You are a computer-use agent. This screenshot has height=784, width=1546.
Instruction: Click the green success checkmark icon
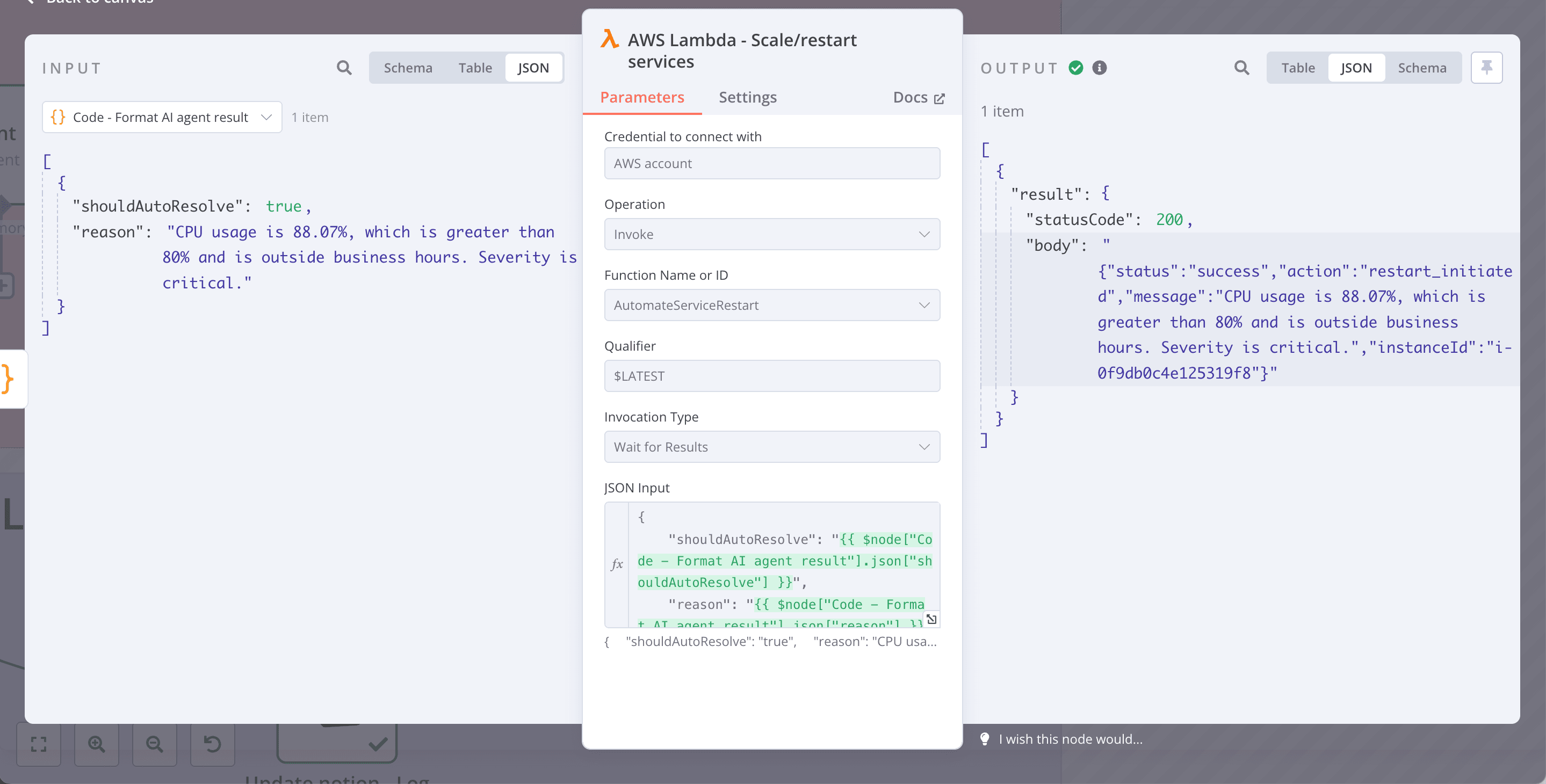[x=1076, y=68]
